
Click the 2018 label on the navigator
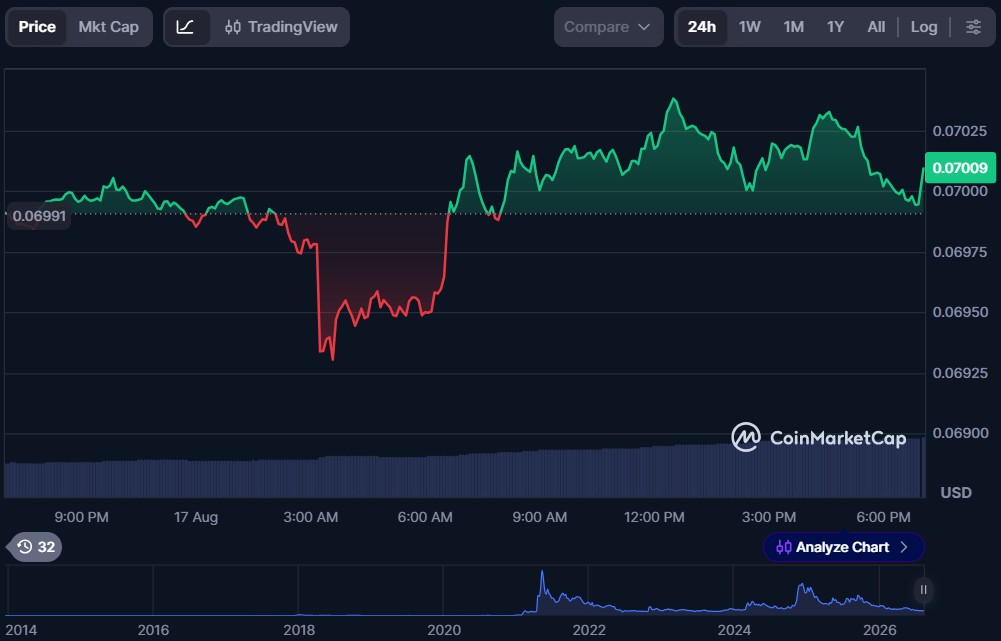pos(299,630)
